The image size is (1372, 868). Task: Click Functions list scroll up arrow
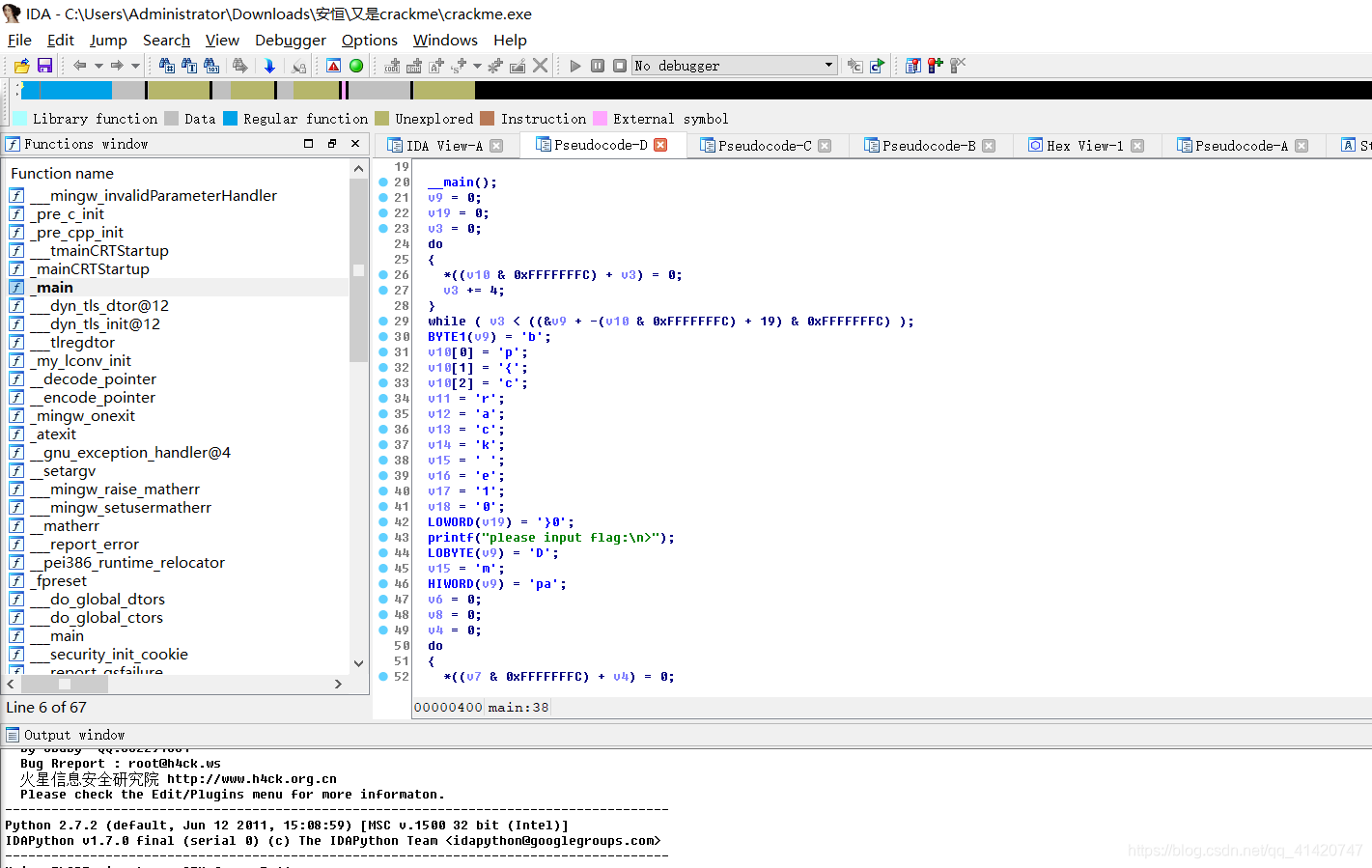click(x=358, y=169)
